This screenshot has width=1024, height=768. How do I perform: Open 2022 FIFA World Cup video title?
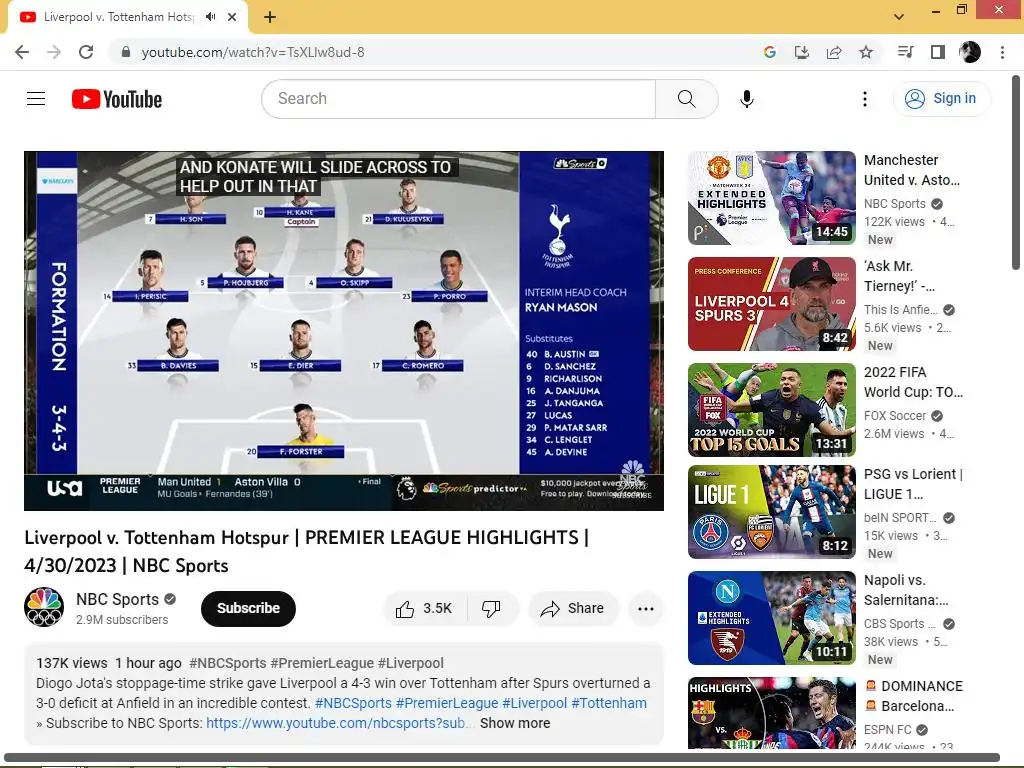pos(913,382)
